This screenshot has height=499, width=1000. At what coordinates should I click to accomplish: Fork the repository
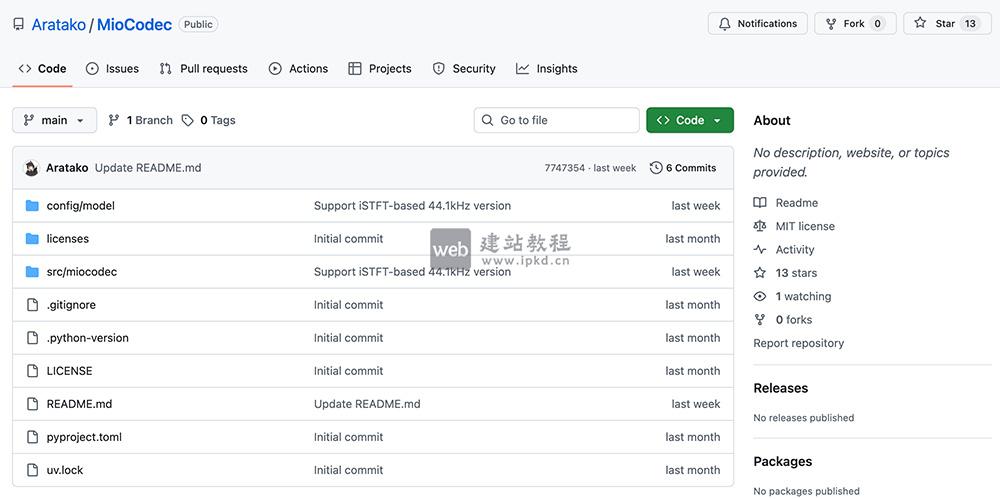855,24
